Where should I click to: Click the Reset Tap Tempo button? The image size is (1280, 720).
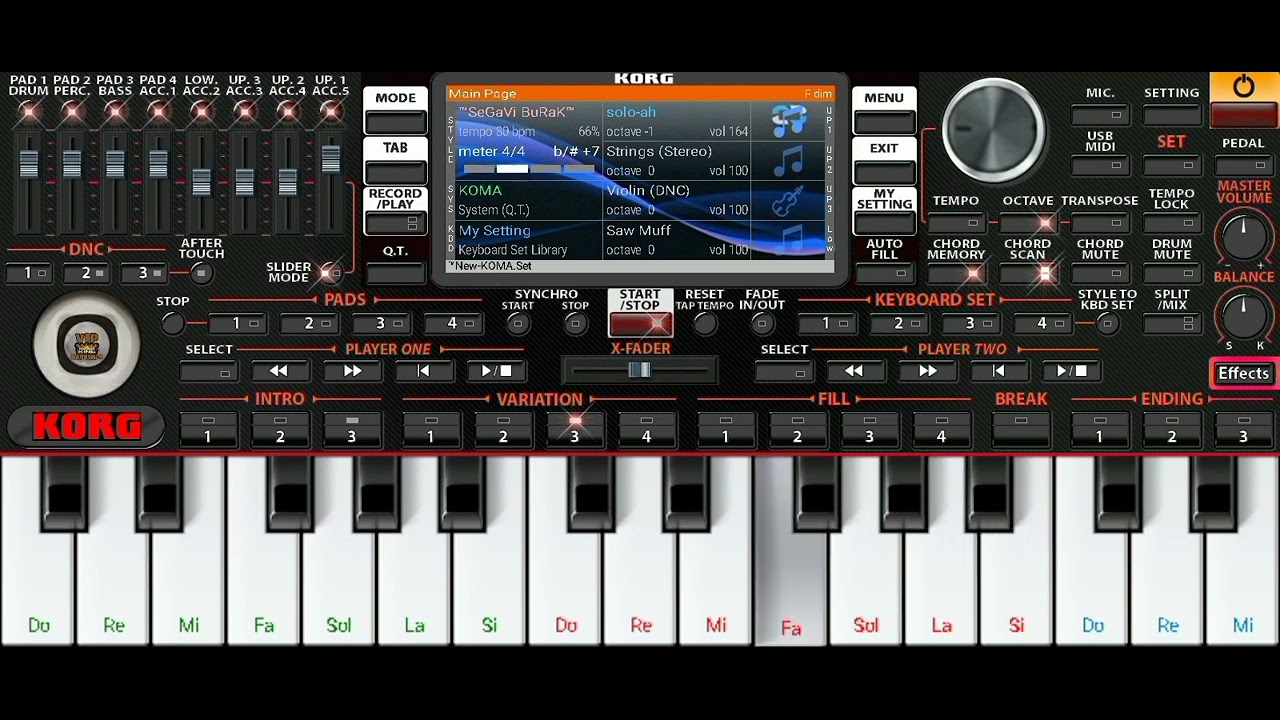(705, 323)
